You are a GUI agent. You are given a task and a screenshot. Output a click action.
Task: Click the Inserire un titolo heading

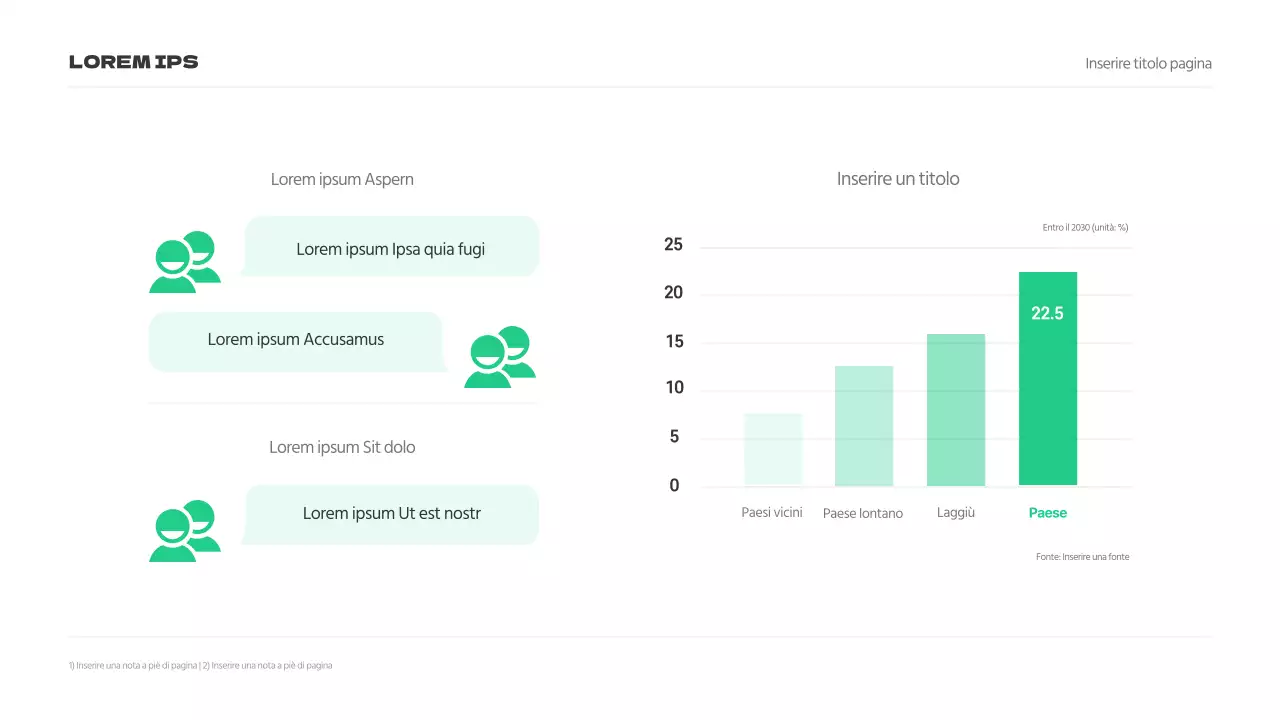[897, 178]
